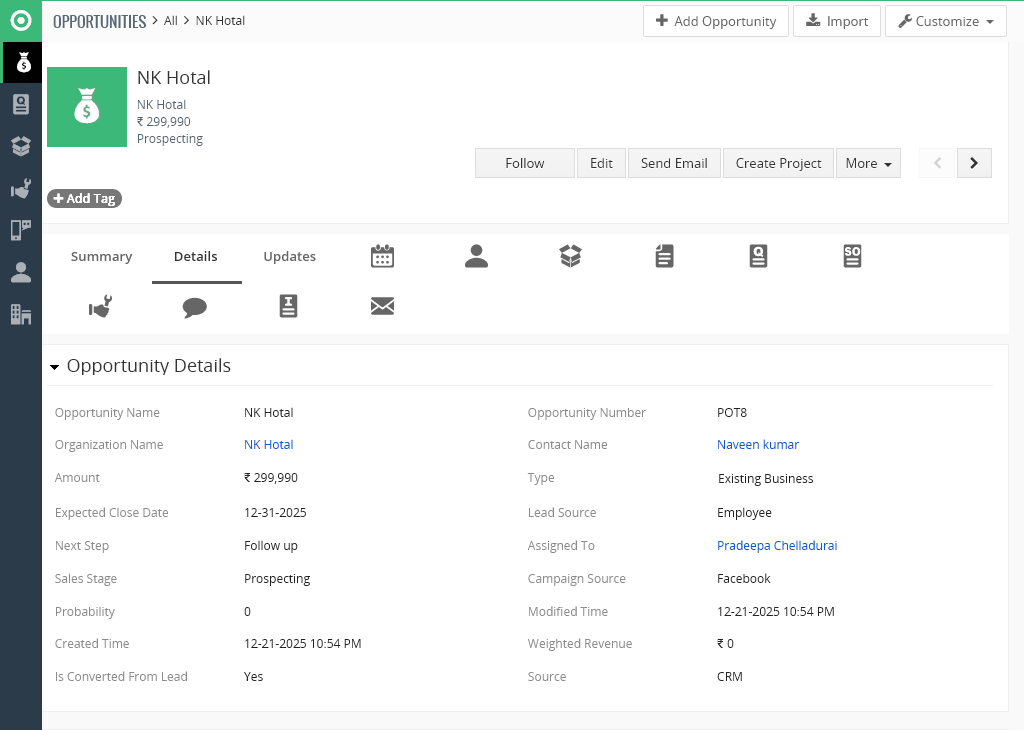Viewport: 1024px width, 730px height.
Task: Open the Emails envelope tab icon
Action: [x=382, y=306]
